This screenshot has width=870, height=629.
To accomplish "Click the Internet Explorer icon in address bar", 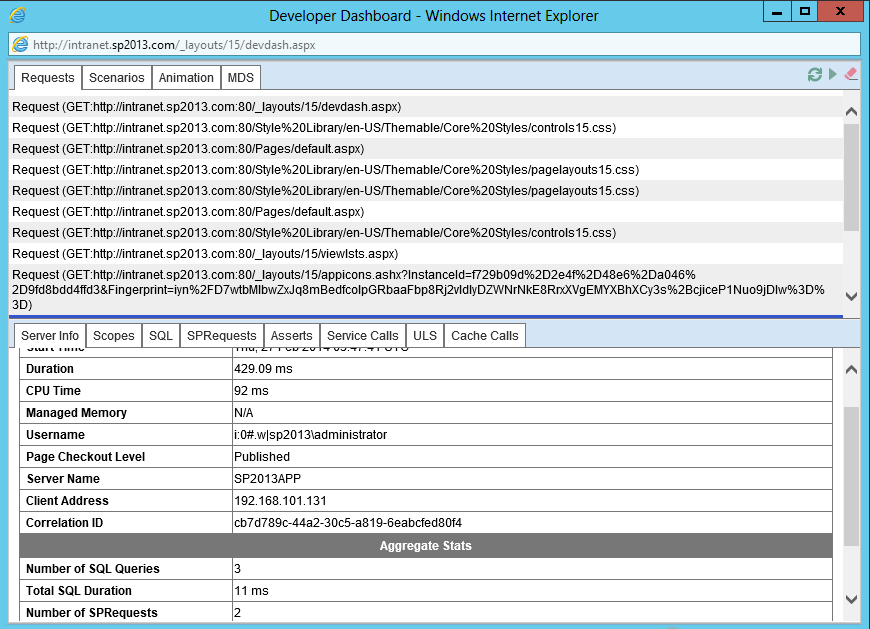I will click(20, 44).
